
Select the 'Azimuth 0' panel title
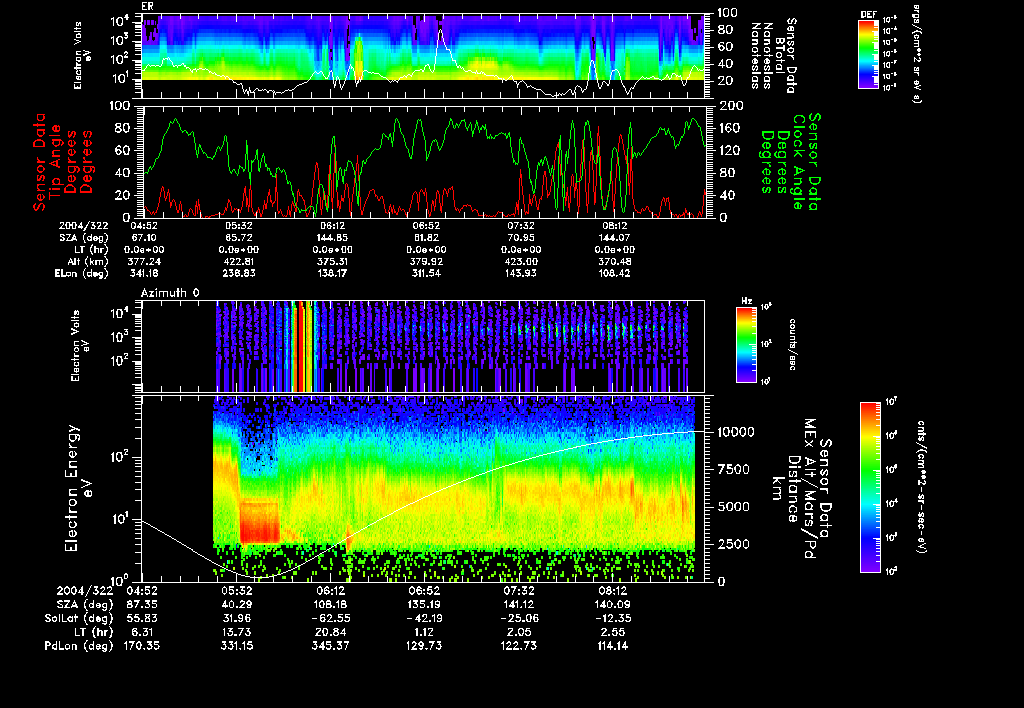point(170,293)
